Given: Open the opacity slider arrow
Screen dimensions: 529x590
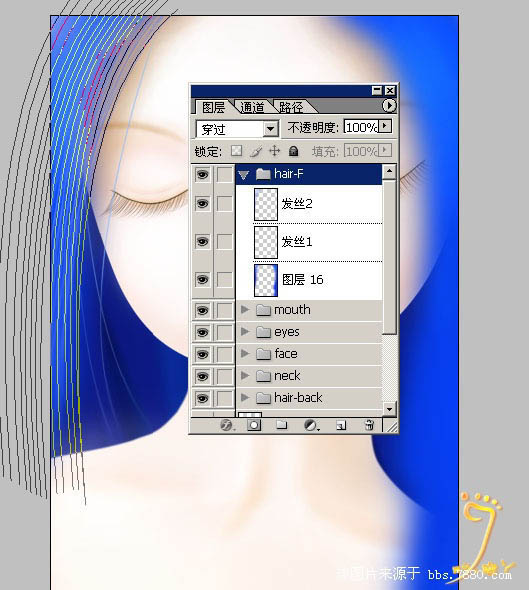Looking at the screenshot, I should [385, 126].
